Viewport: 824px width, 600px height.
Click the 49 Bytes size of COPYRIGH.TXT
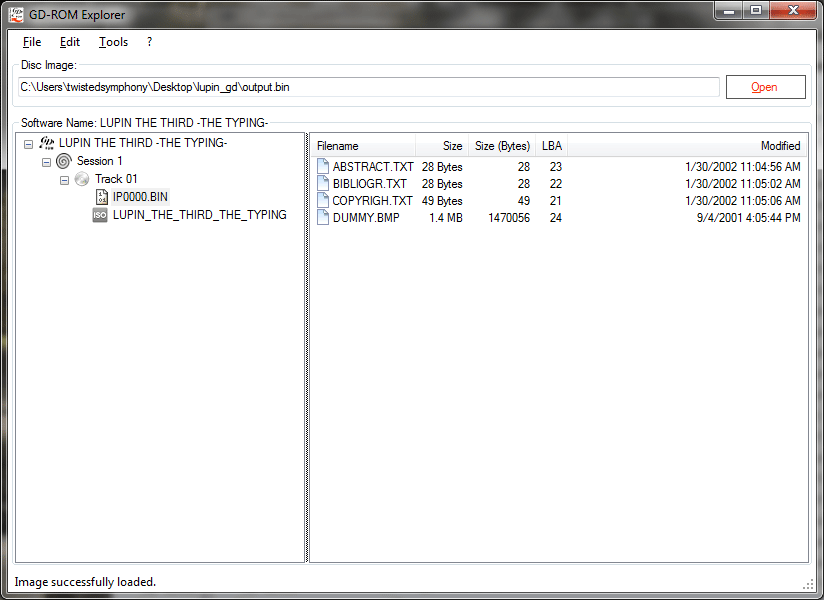[442, 201]
